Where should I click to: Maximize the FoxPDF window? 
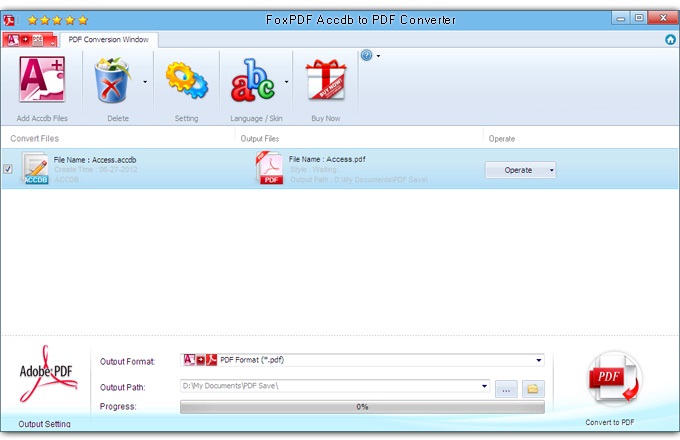(639, 18)
